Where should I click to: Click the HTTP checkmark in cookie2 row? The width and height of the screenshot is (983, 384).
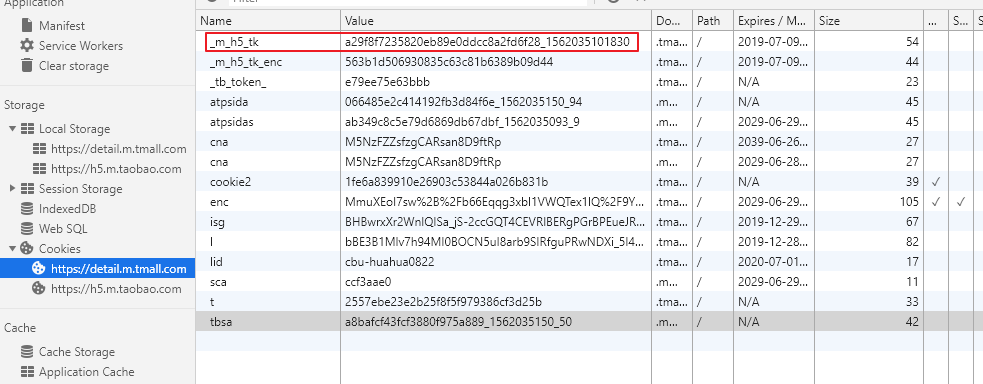coord(936,182)
